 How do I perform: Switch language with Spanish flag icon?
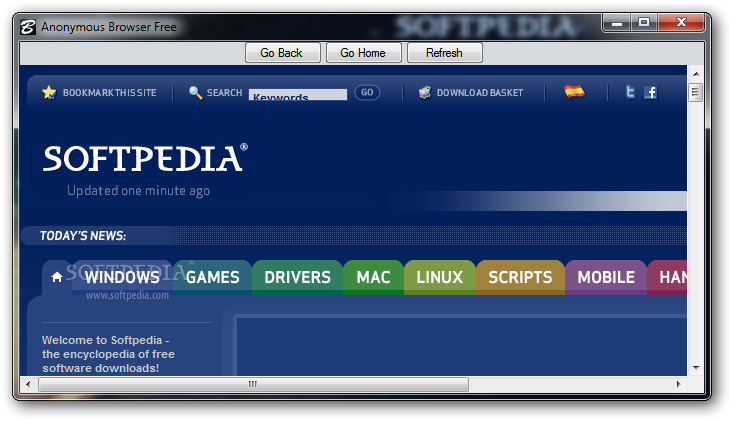pos(574,91)
